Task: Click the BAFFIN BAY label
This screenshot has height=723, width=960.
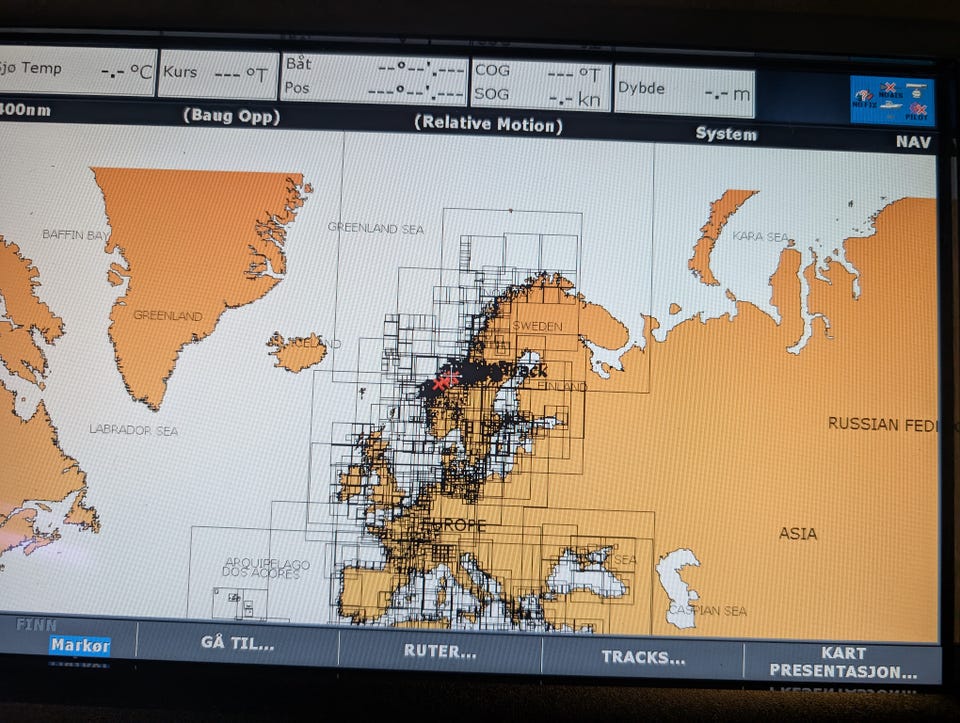Action: [x=76, y=235]
